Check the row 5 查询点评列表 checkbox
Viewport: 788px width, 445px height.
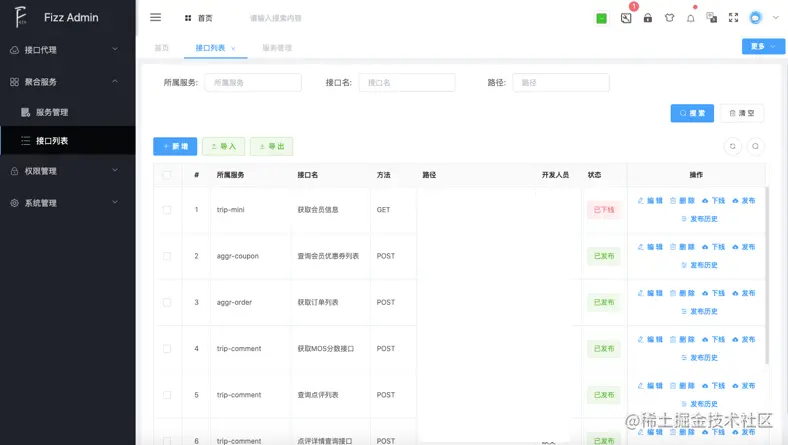click(167, 395)
